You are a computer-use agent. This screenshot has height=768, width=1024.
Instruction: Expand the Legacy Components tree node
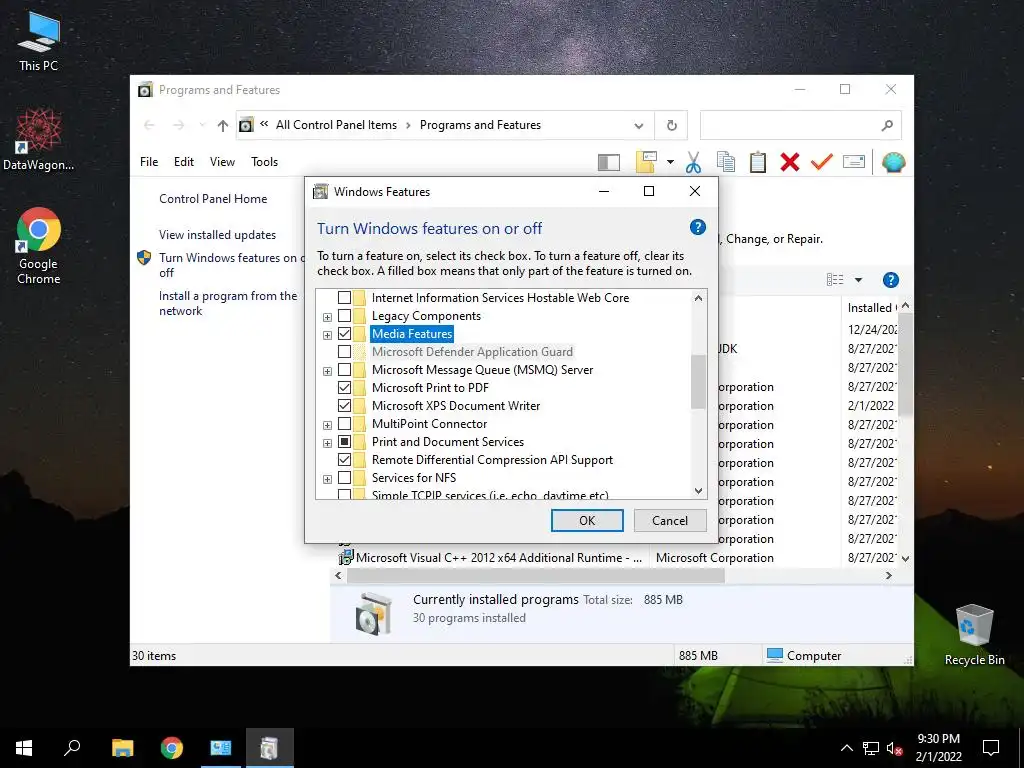point(327,317)
